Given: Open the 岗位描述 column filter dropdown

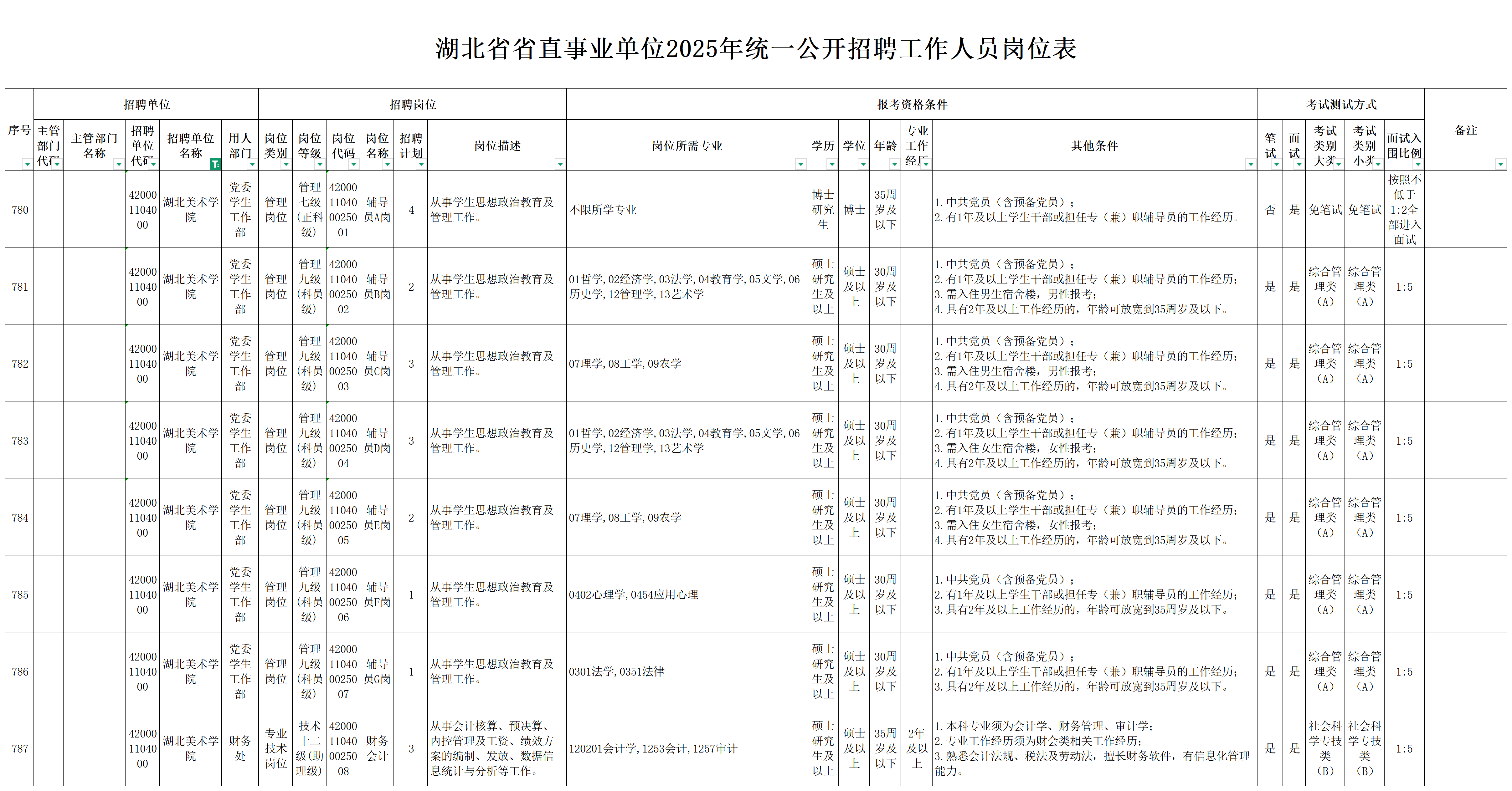Looking at the screenshot, I should click(560, 164).
